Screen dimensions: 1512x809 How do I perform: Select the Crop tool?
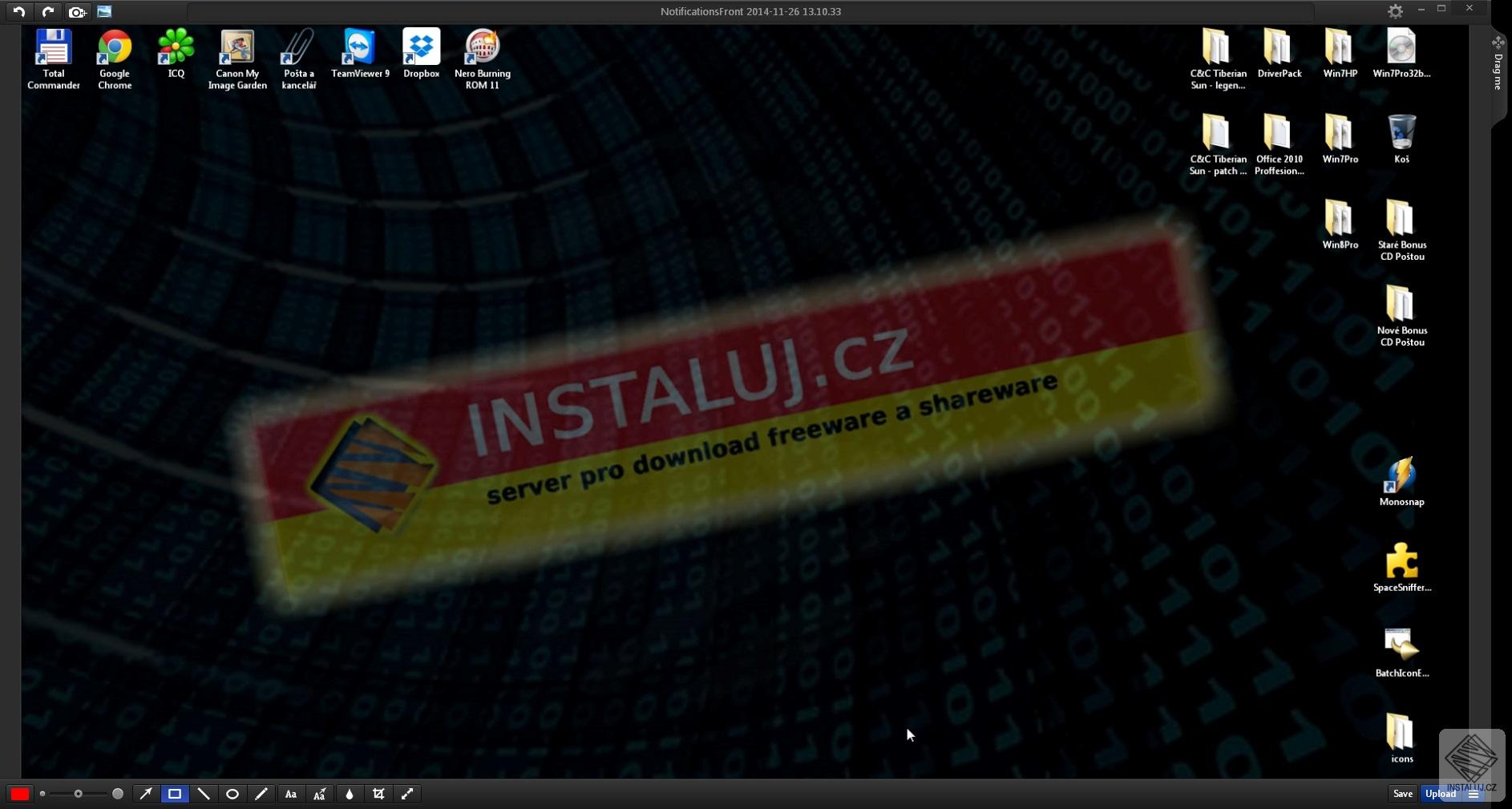(x=378, y=794)
